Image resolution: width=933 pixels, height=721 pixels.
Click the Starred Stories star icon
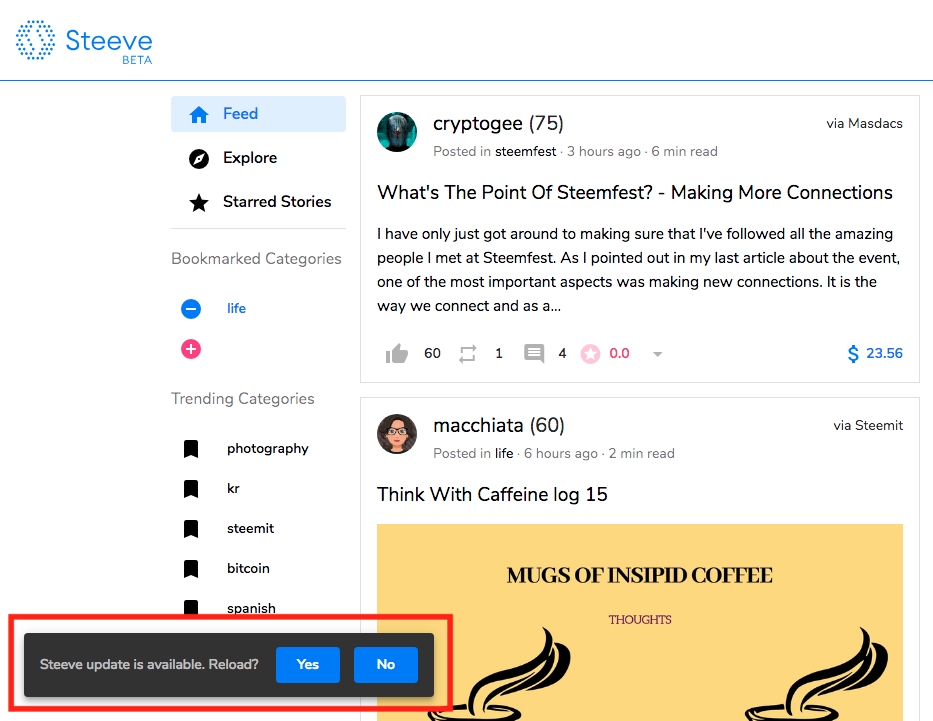pyautogui.click(x=199, y=203)
